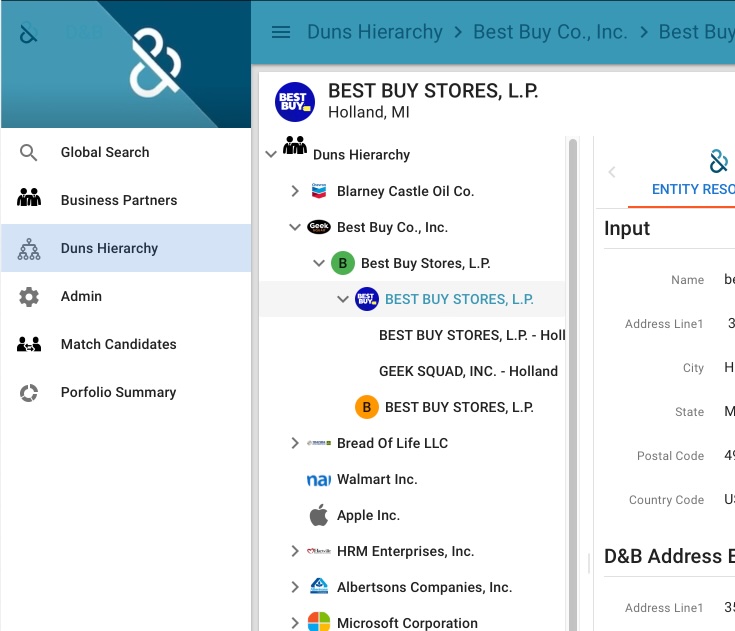Click Duns Hierarchy breadcrumb link

[x=375, y=32]
